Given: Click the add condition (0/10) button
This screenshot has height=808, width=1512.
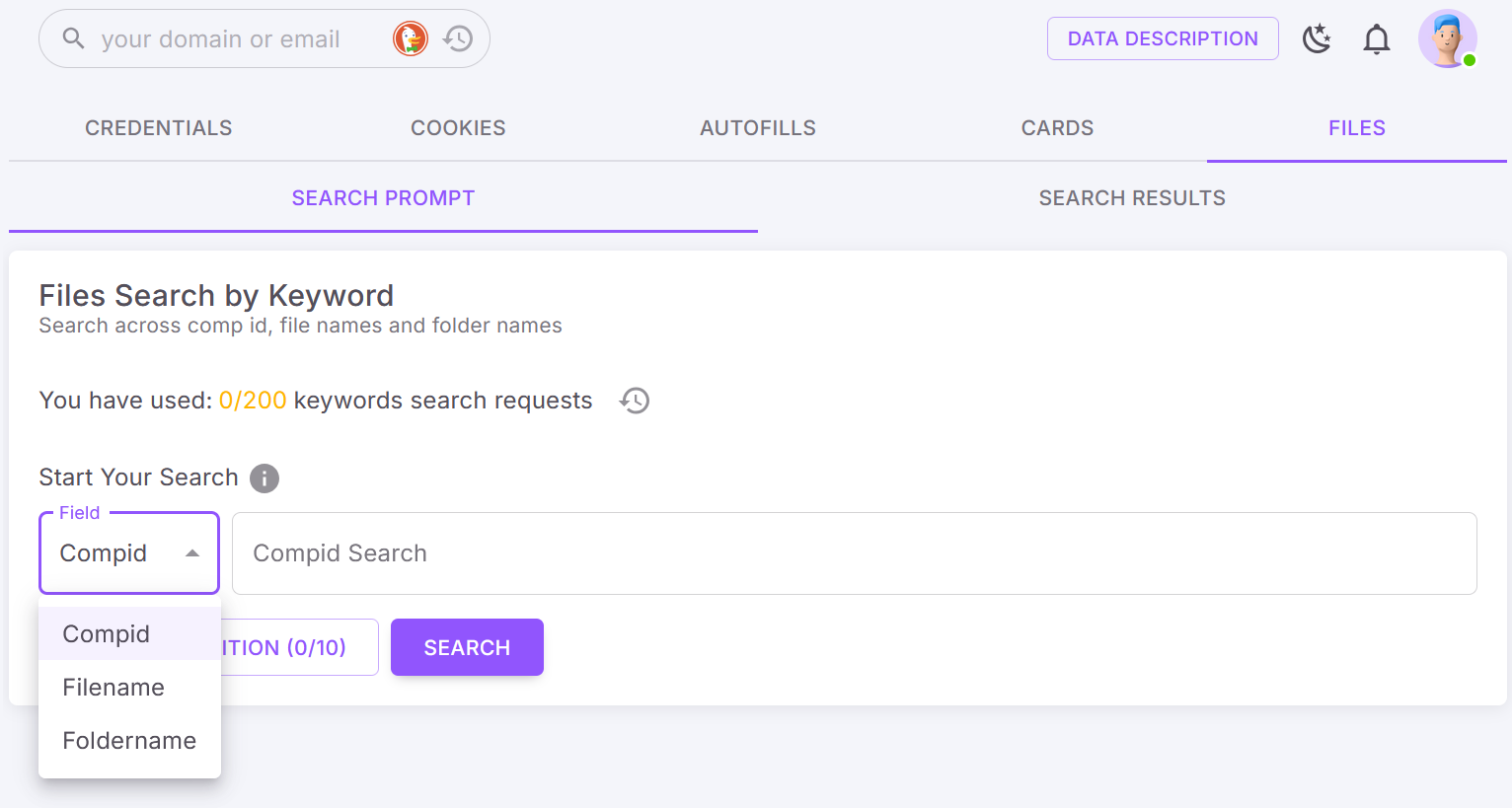Looking at the screenshot, I should [299, 647].
